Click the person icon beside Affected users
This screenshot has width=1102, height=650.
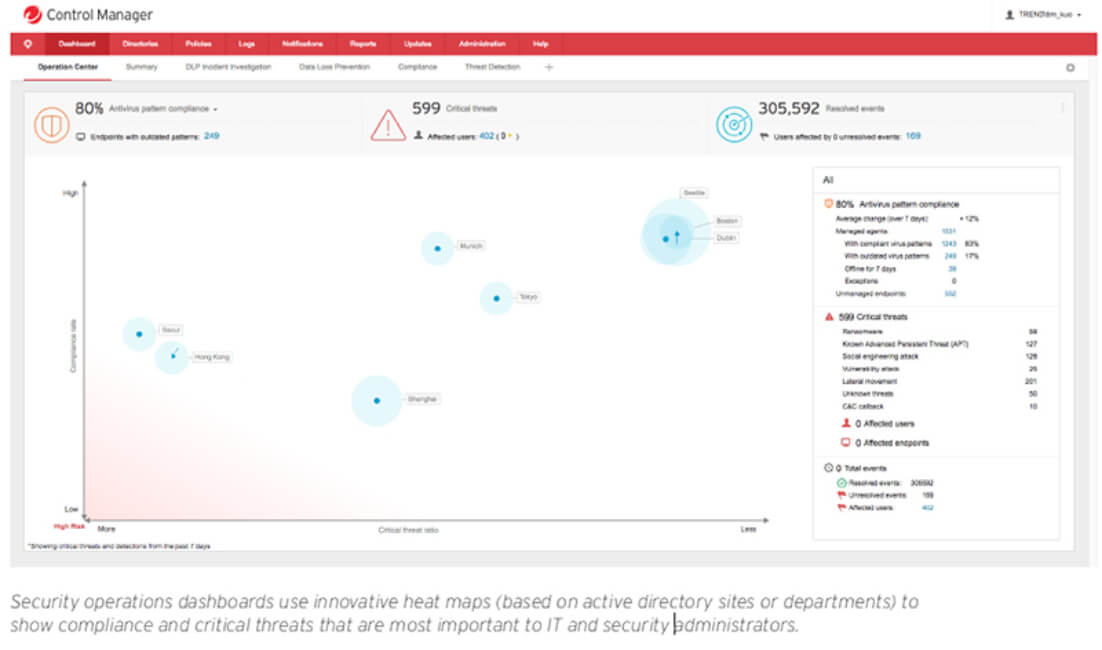(418, 136)
